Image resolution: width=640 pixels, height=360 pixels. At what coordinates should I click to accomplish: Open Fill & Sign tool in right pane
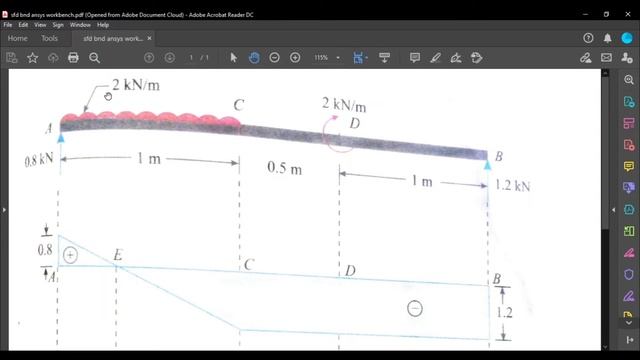(x=629, y=296)
